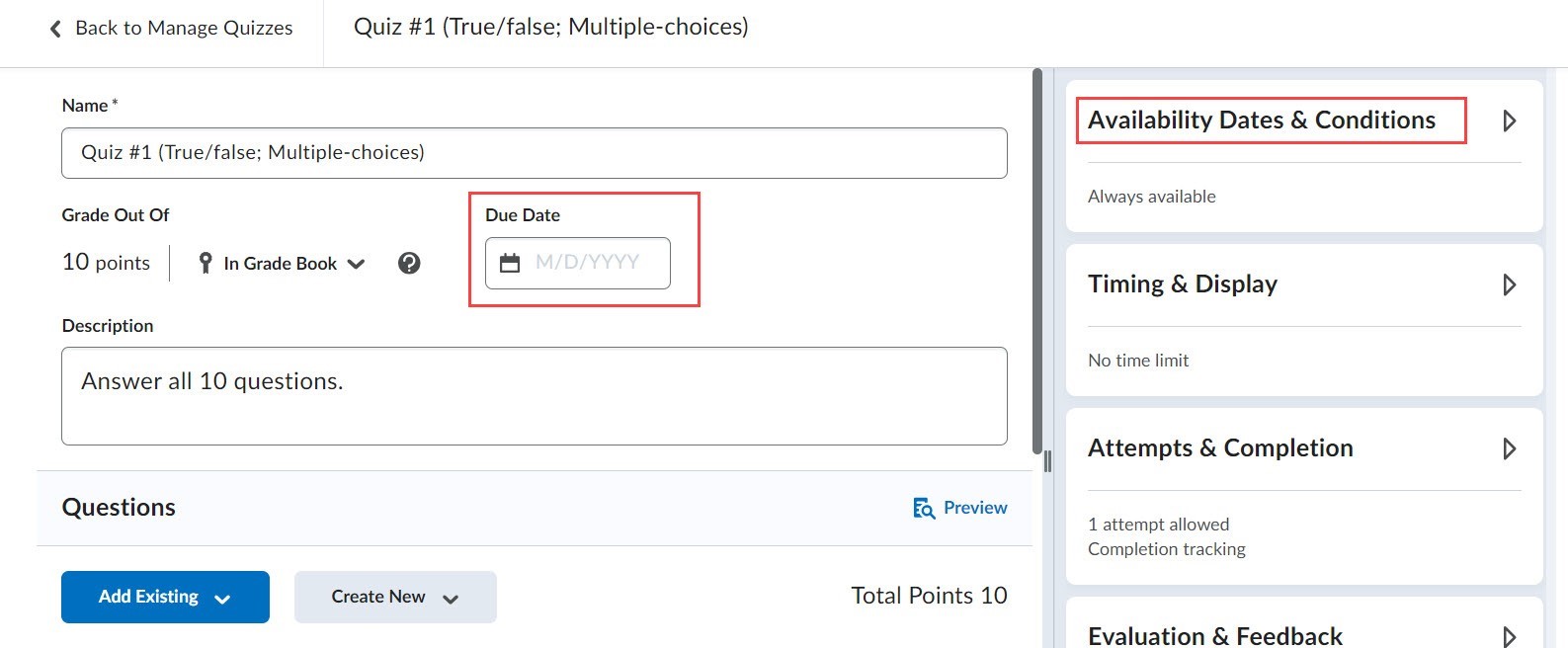Click the location pin icon before In Grade Book
1568x648 pixels.
tap(205, 263)
